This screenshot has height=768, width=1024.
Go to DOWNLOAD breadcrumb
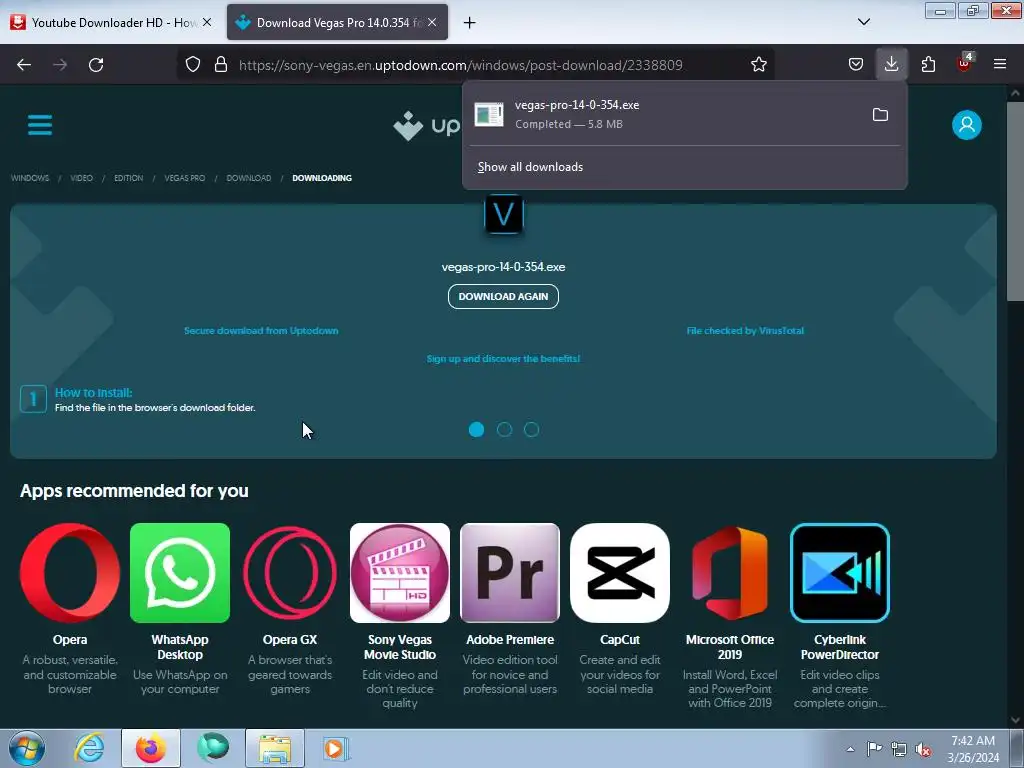[249, 178]
